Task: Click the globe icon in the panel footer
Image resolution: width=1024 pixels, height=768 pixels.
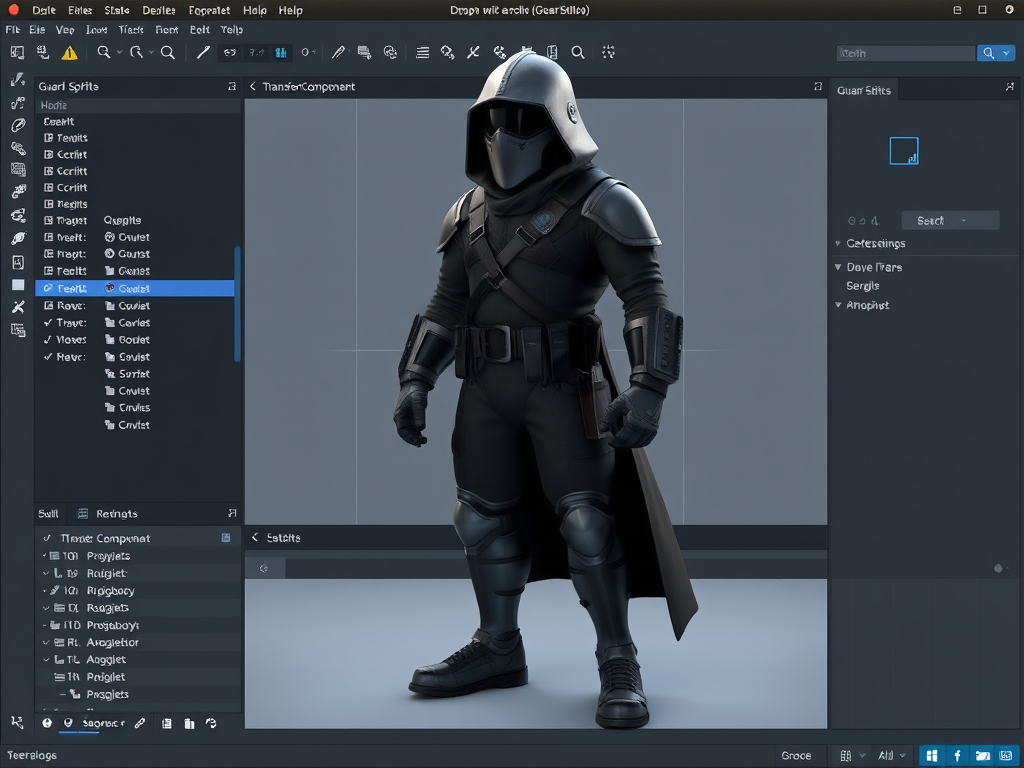Action: tap(47, 723)
